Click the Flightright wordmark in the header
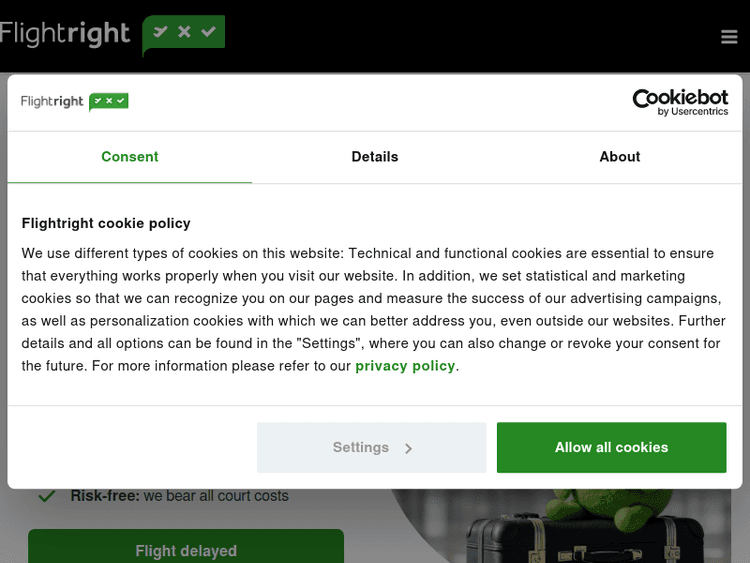750x563 pixels. 66,34
